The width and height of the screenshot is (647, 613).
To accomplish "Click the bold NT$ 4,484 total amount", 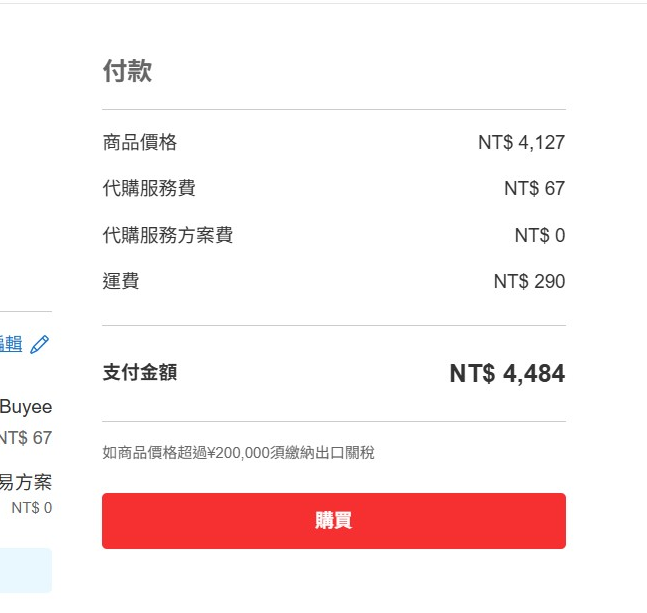I will point(507,373).
